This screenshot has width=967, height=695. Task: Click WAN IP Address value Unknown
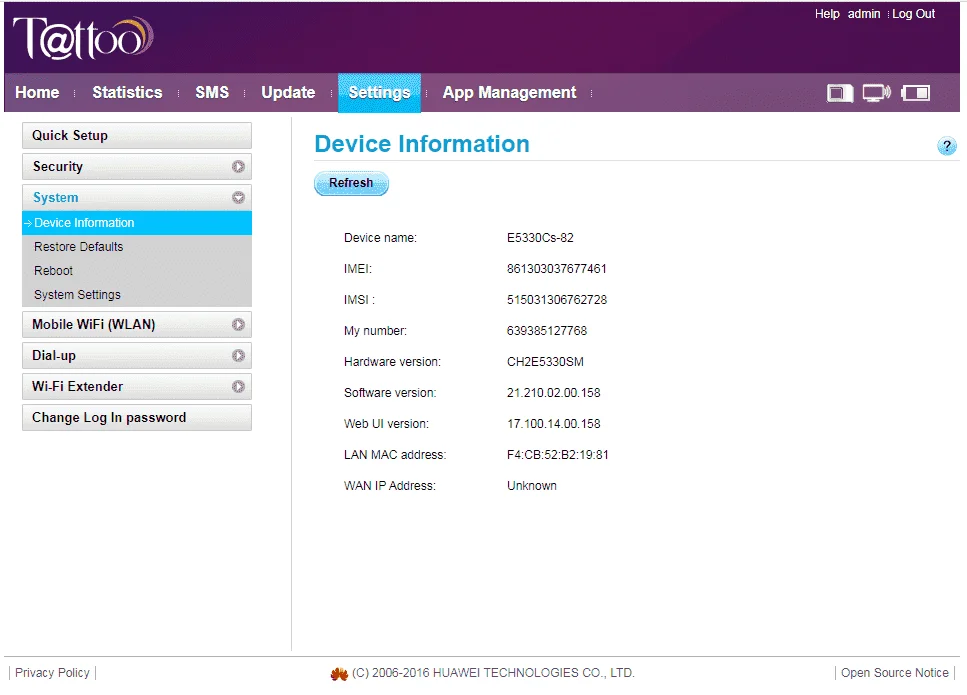click(532, 485)
